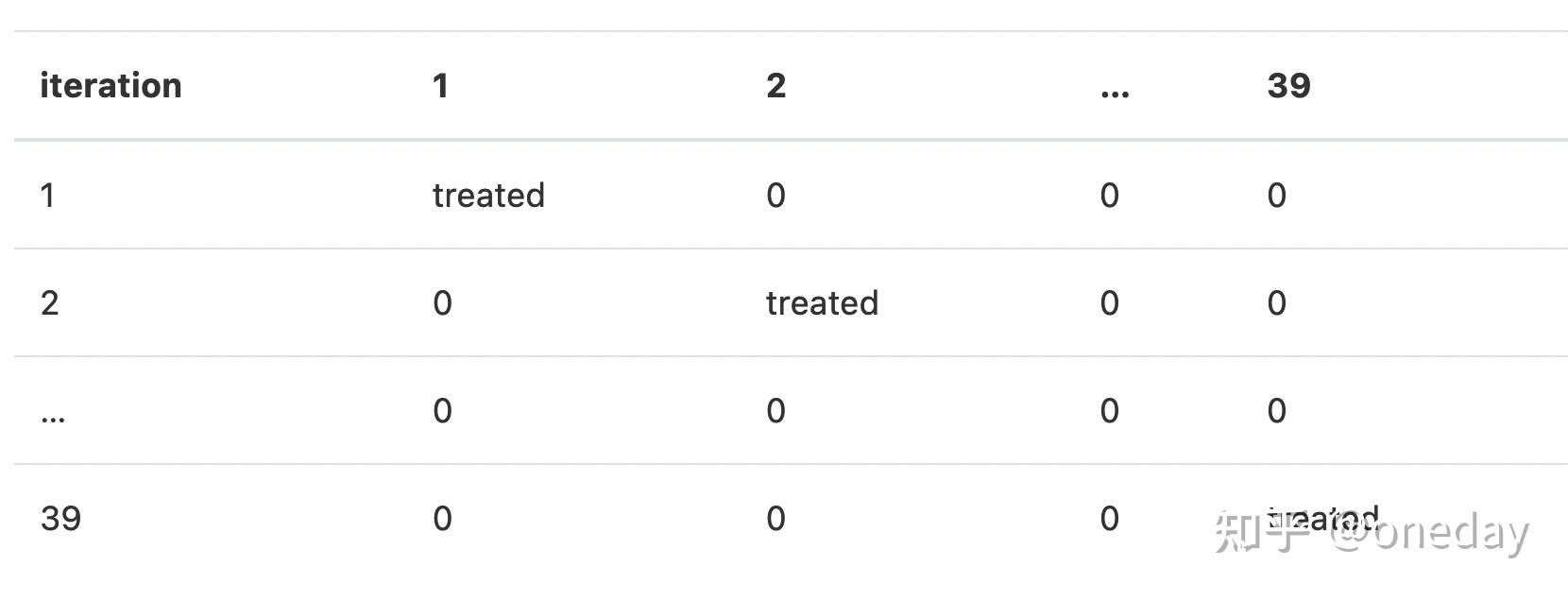Select the "treated" cell in row 2
The height and width of the screenshot is (601, 1568).
coord(822,303)
